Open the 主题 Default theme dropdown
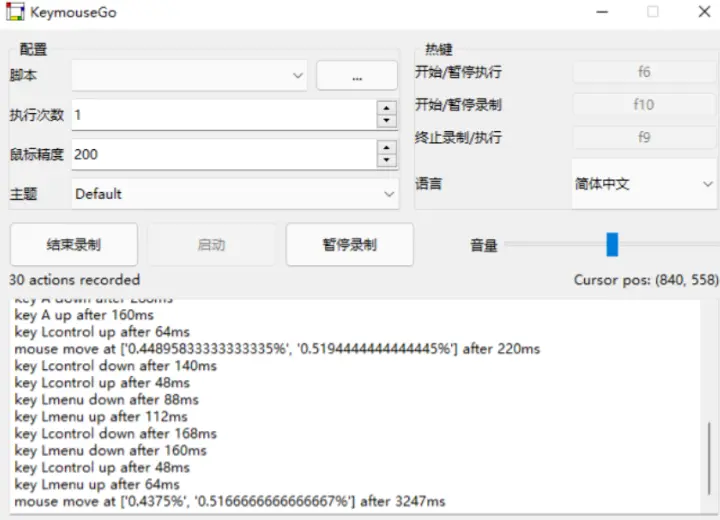This screenshot has width=720, height=520. pos(235,194)
